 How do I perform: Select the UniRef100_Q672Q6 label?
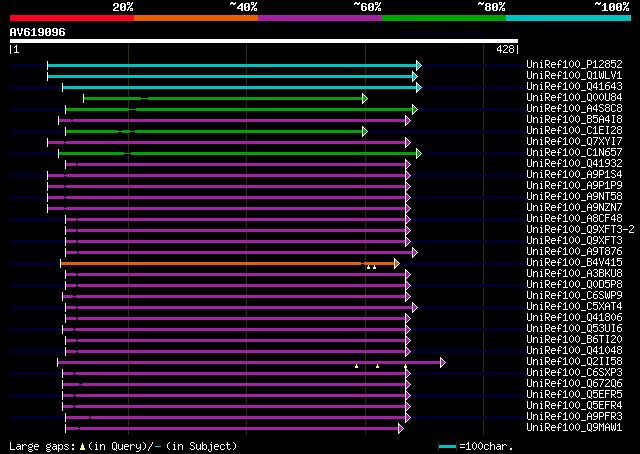pyautogui.click(x=574, y=384)
